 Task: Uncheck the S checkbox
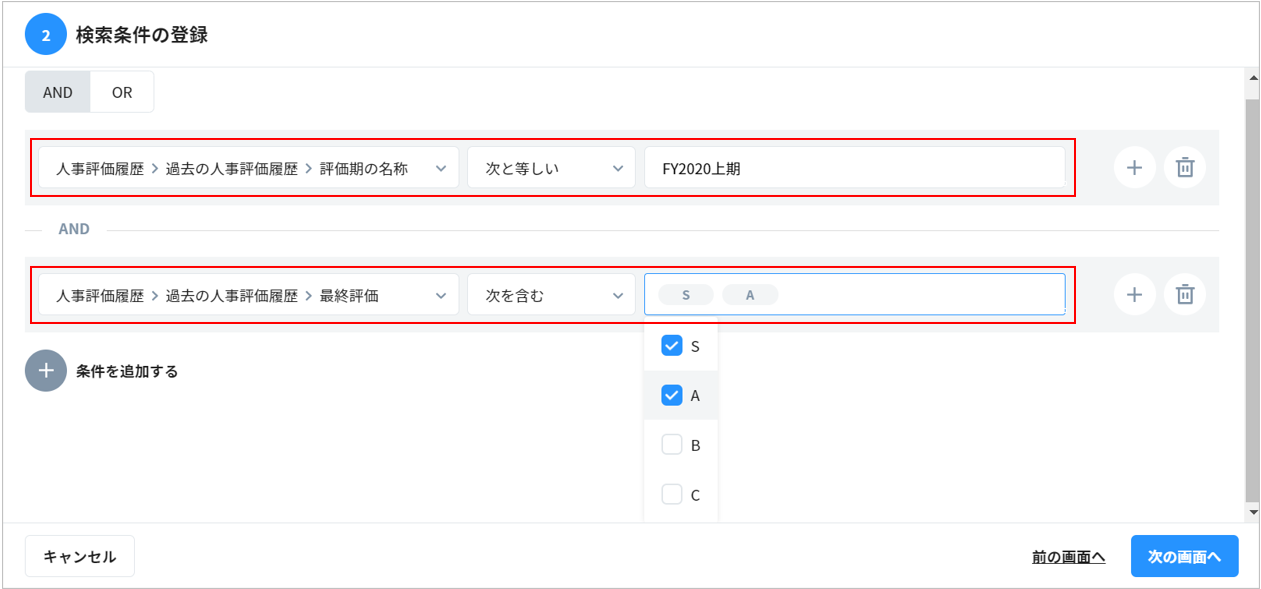pos(672,346)
